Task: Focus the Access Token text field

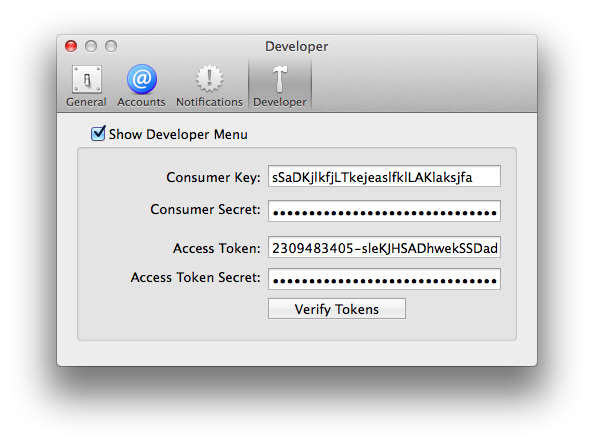Action: [384, 247]
